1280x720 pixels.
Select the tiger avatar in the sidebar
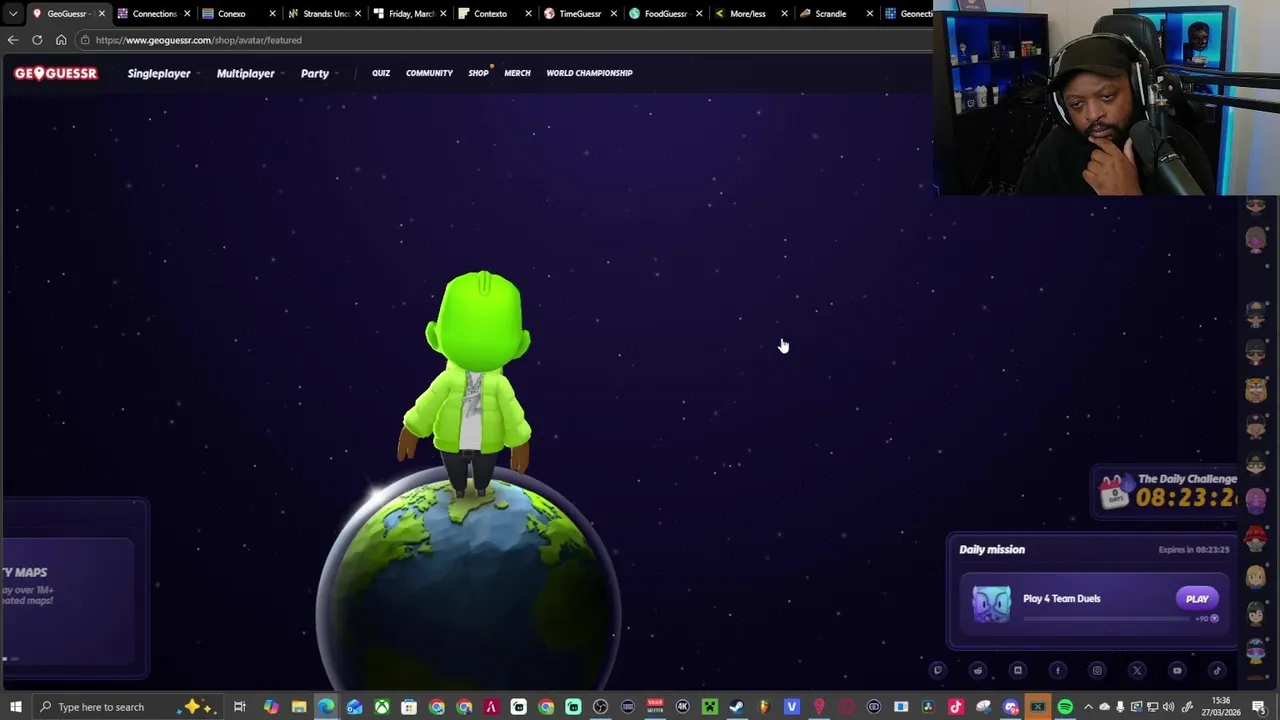point(1256,390)
